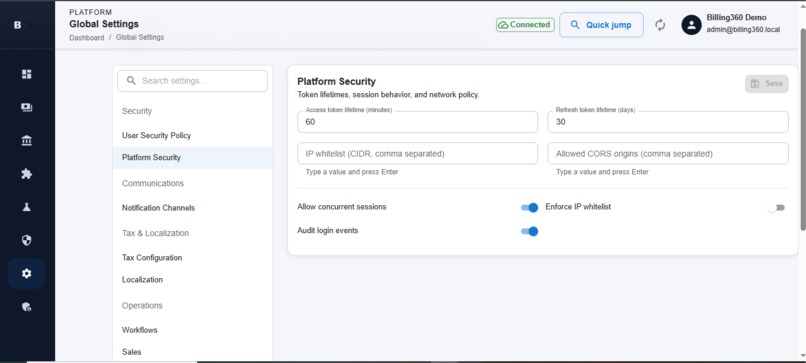Click Access token lifetime field

tap(417, 122)
